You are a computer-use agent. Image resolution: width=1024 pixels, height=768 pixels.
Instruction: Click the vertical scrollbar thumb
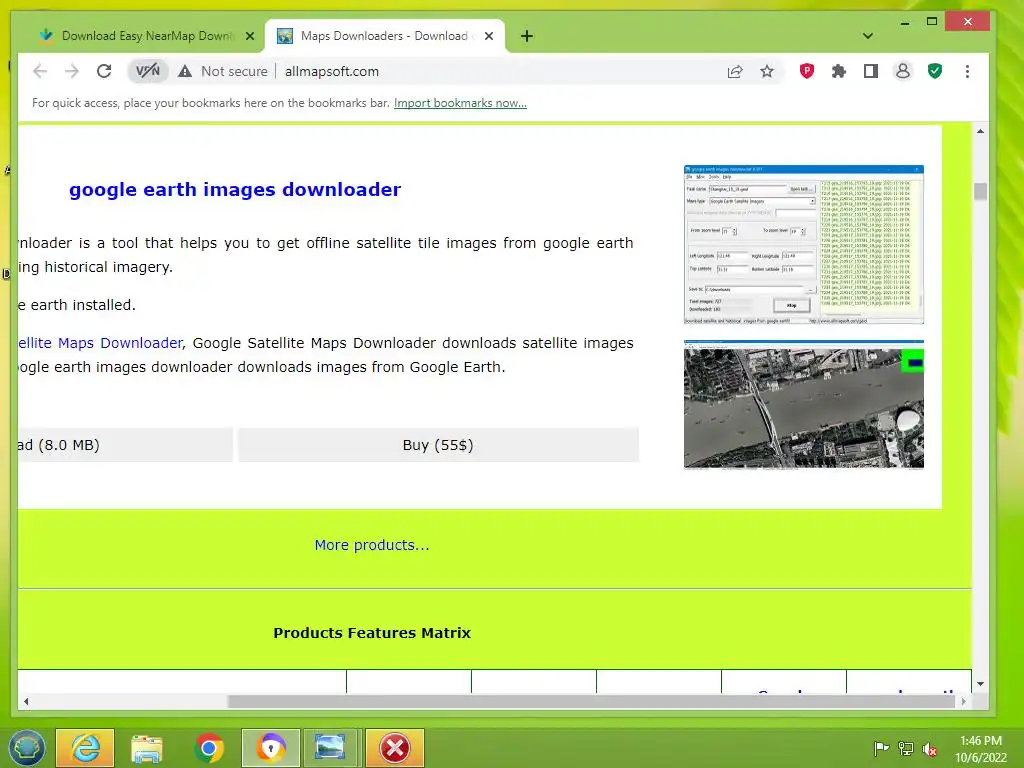pyautogui.click(x=980, y=191)
